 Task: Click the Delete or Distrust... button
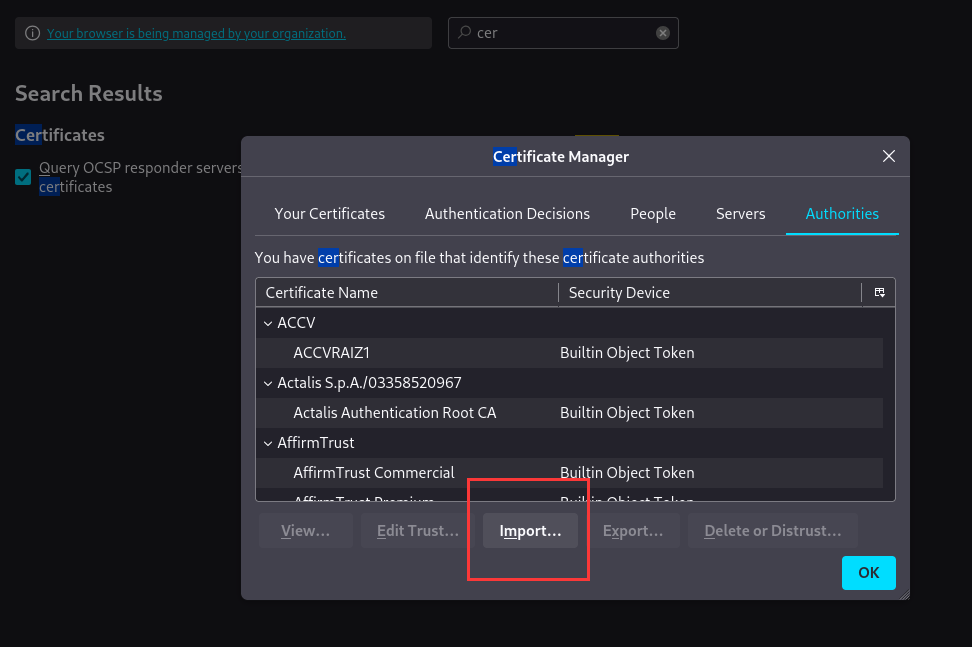[772, 530]
